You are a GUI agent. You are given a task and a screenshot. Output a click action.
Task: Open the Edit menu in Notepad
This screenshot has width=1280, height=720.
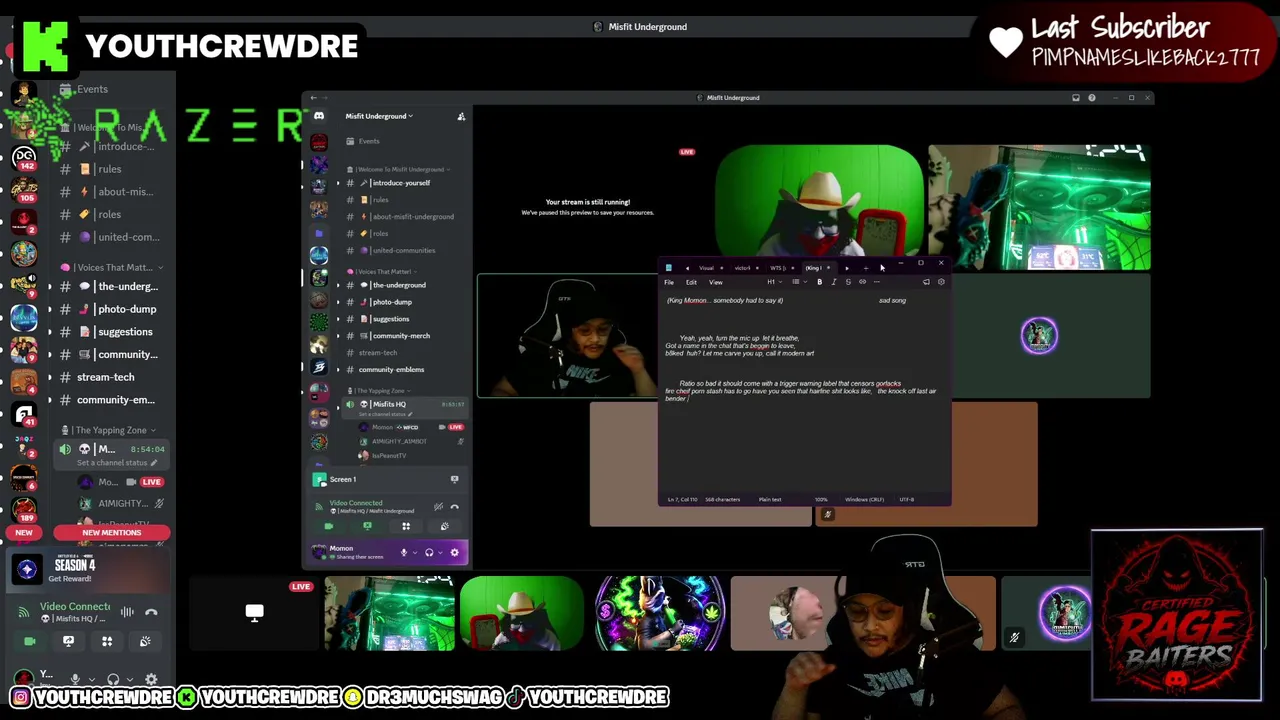[691, 282]
